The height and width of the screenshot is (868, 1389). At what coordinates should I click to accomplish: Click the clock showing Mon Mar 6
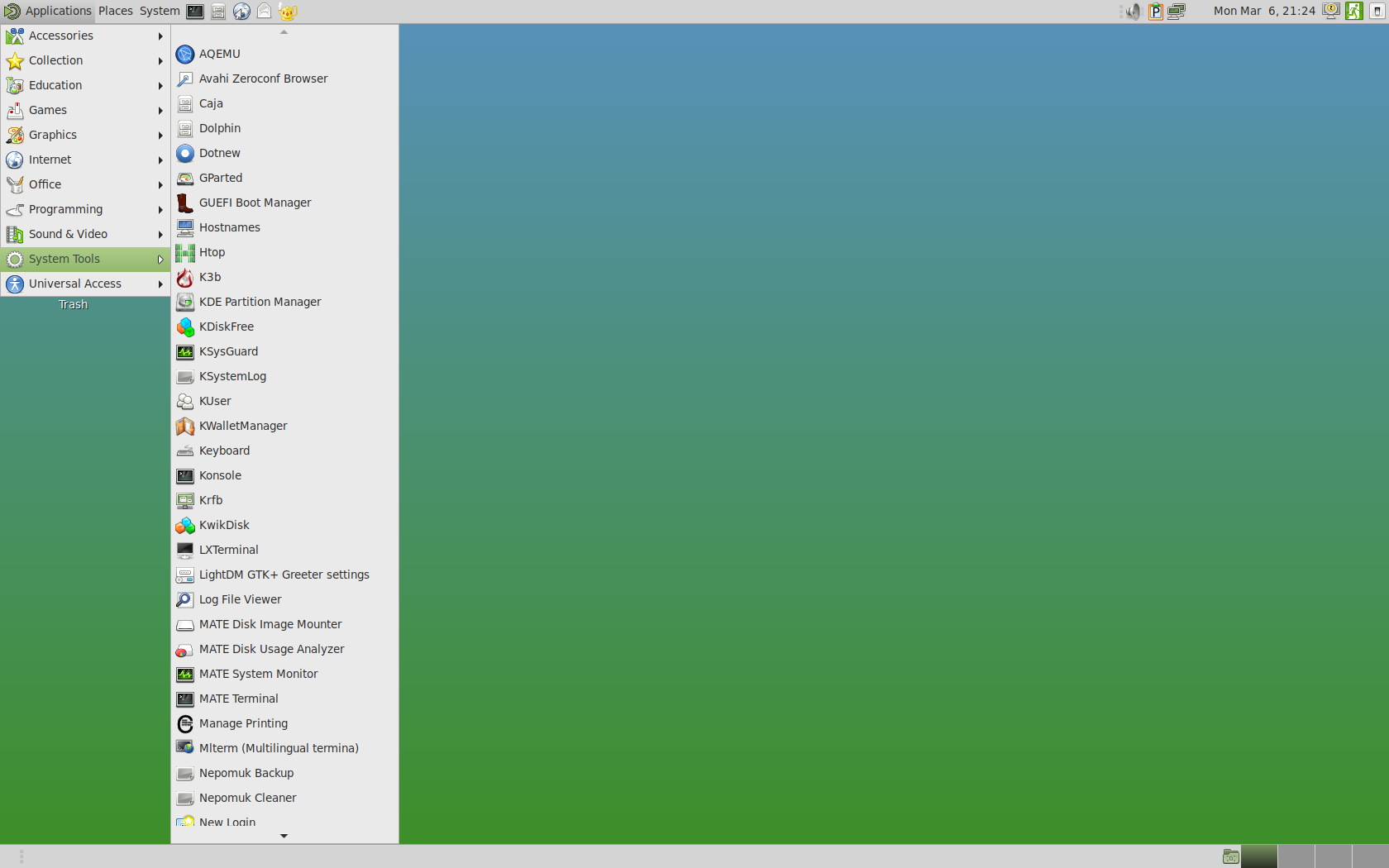click(1264, 11)
